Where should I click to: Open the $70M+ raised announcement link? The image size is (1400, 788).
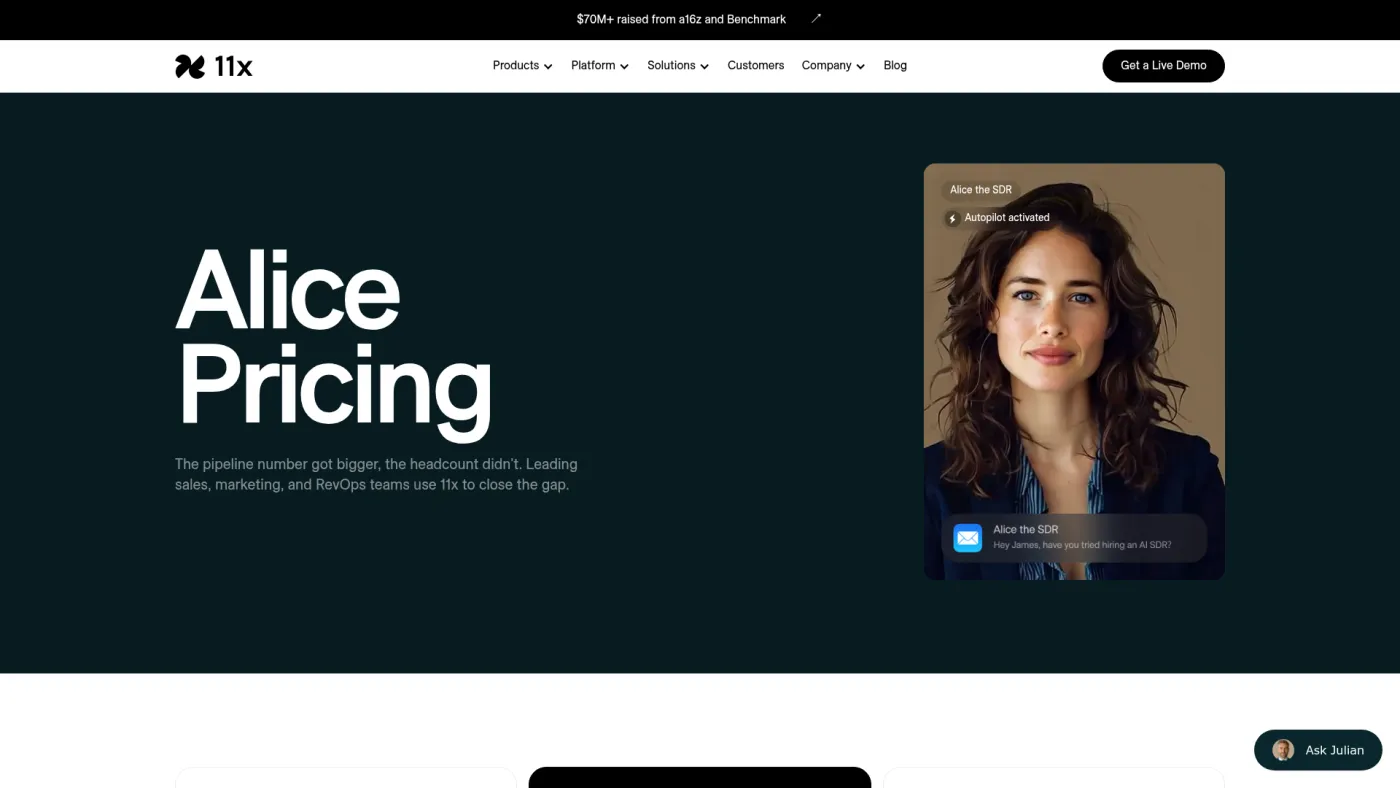681,19
